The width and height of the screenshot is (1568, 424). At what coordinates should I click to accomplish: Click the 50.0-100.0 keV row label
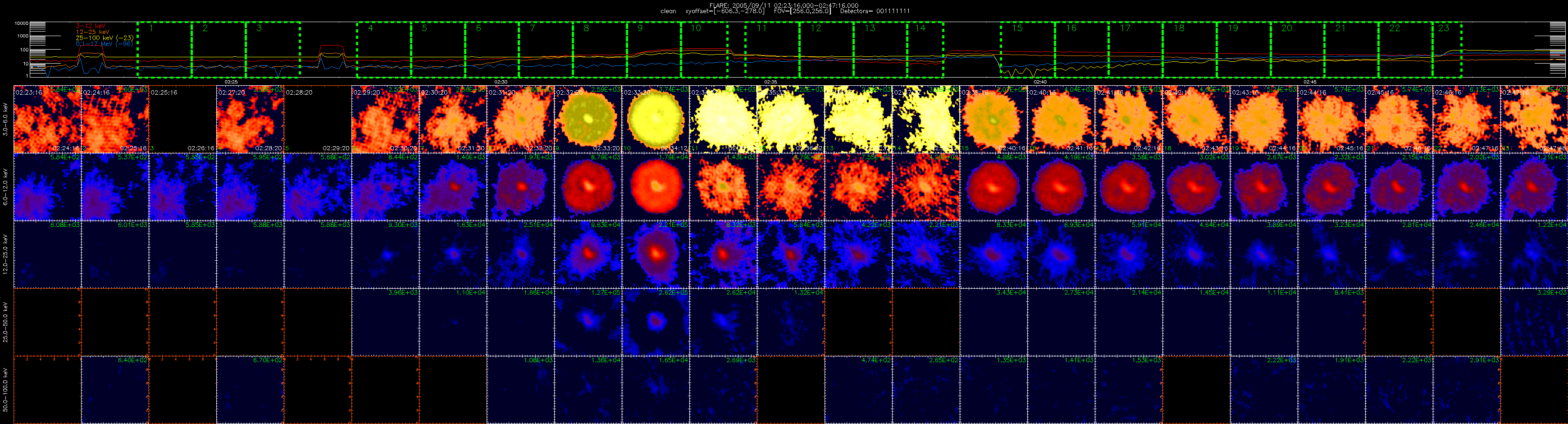[x=6, y=390]
